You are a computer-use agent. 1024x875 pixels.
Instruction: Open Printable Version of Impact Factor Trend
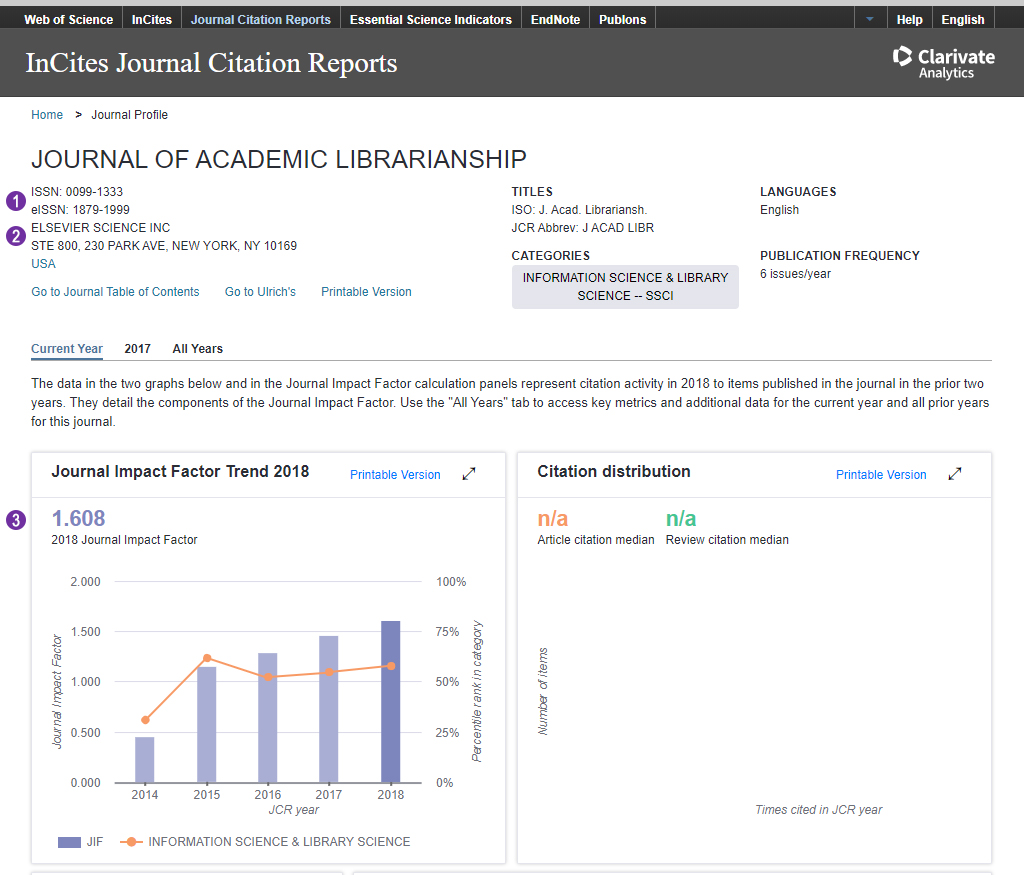click(x=395, y=475)
